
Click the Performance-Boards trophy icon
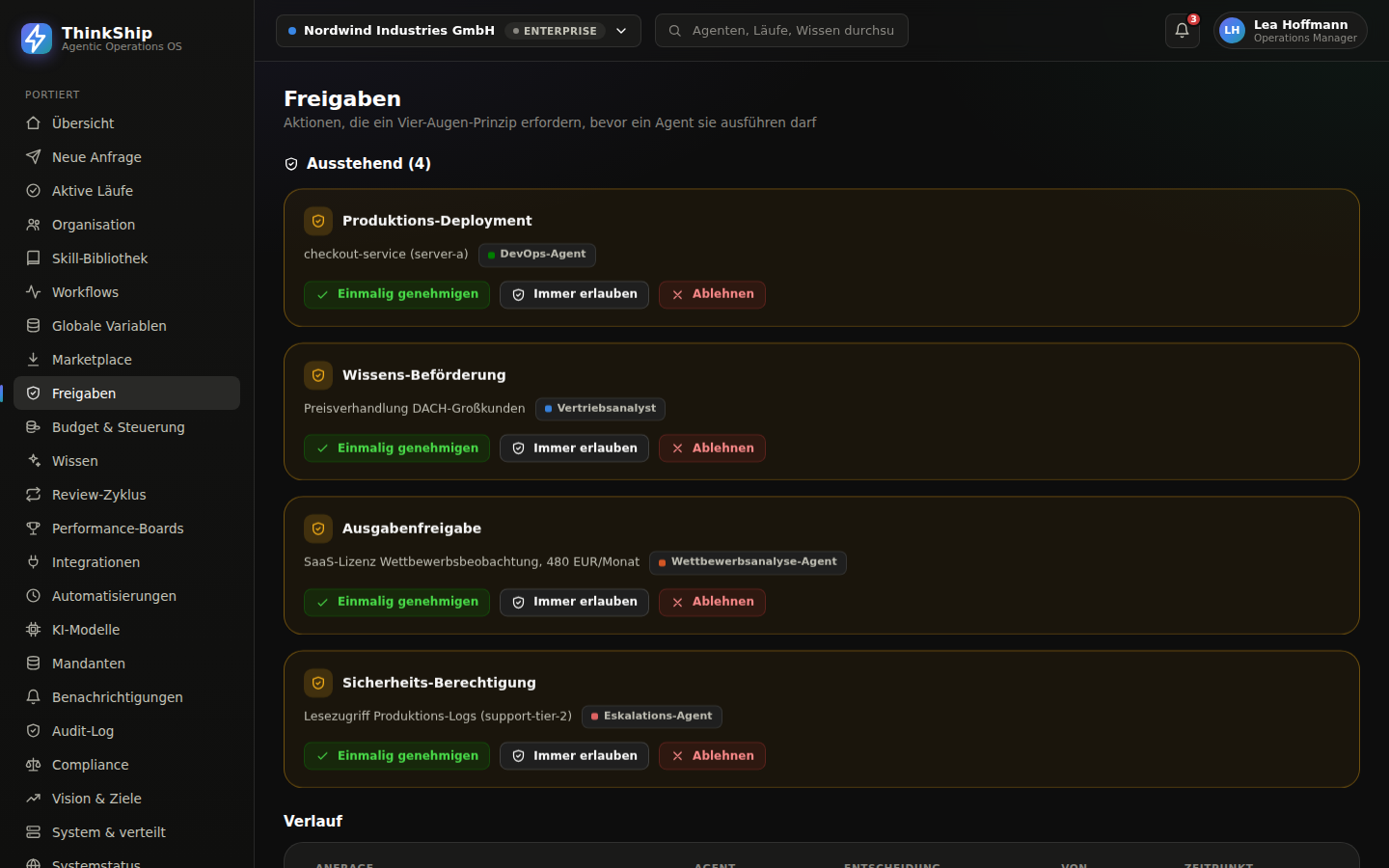point(34,529)
